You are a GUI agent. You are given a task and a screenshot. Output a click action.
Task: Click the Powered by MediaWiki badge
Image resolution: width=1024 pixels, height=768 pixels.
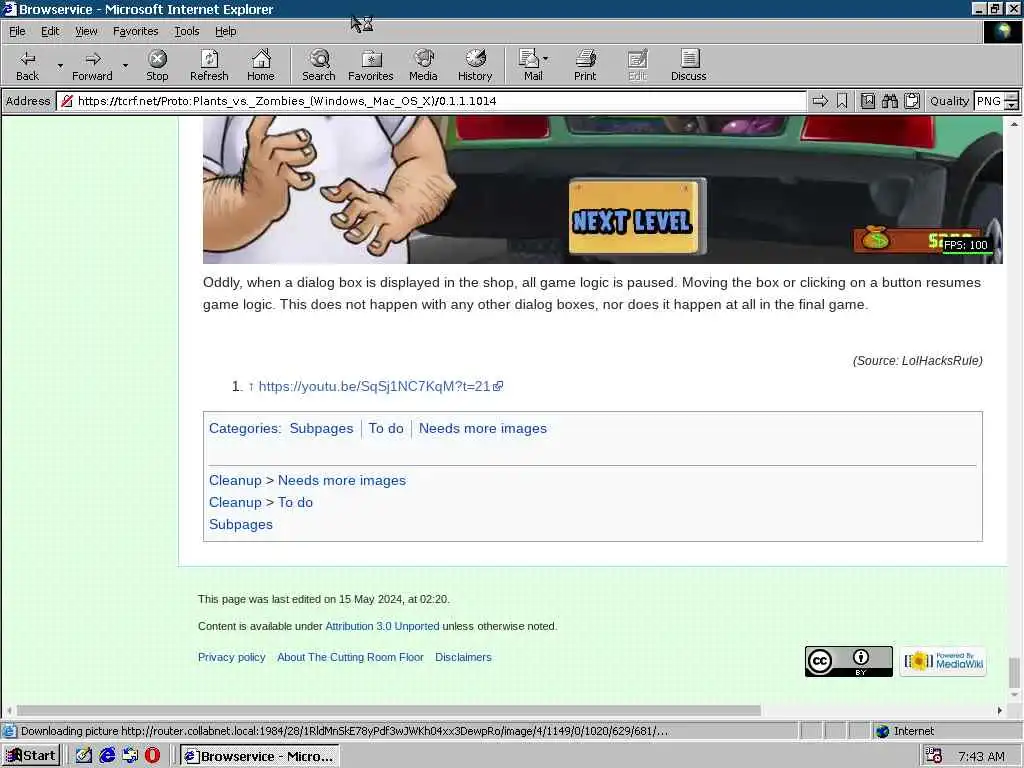943,662
